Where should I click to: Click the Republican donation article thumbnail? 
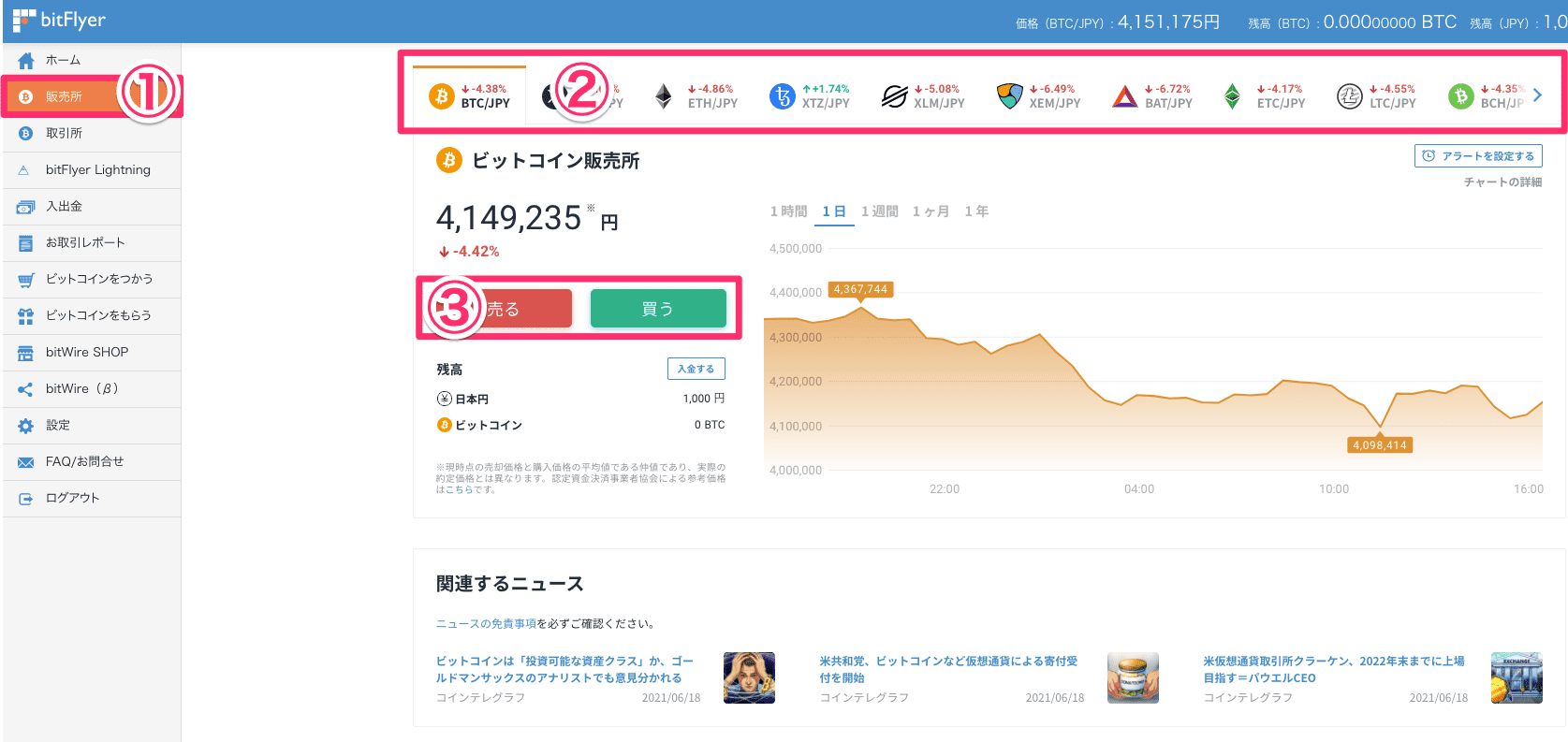coord(1133,678)
